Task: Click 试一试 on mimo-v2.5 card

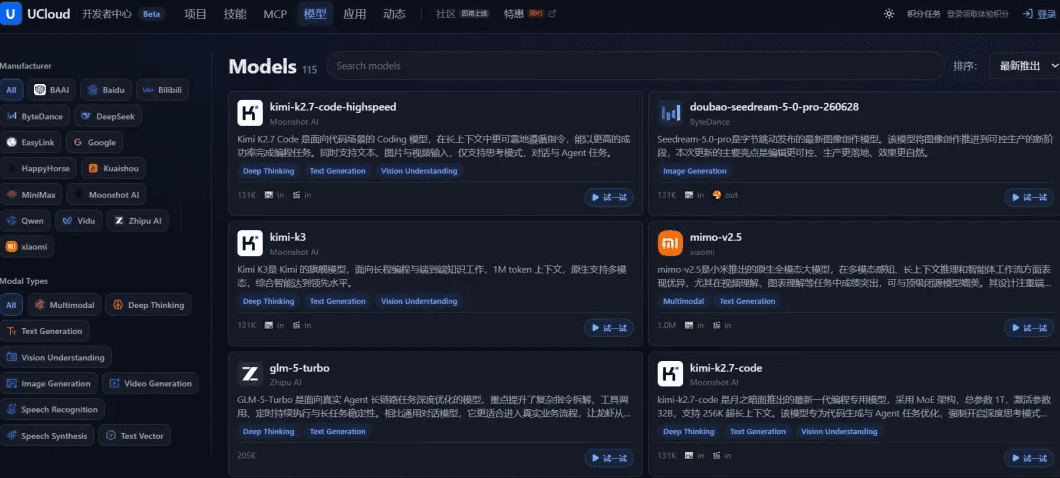Action: (x=1029, y=328)
